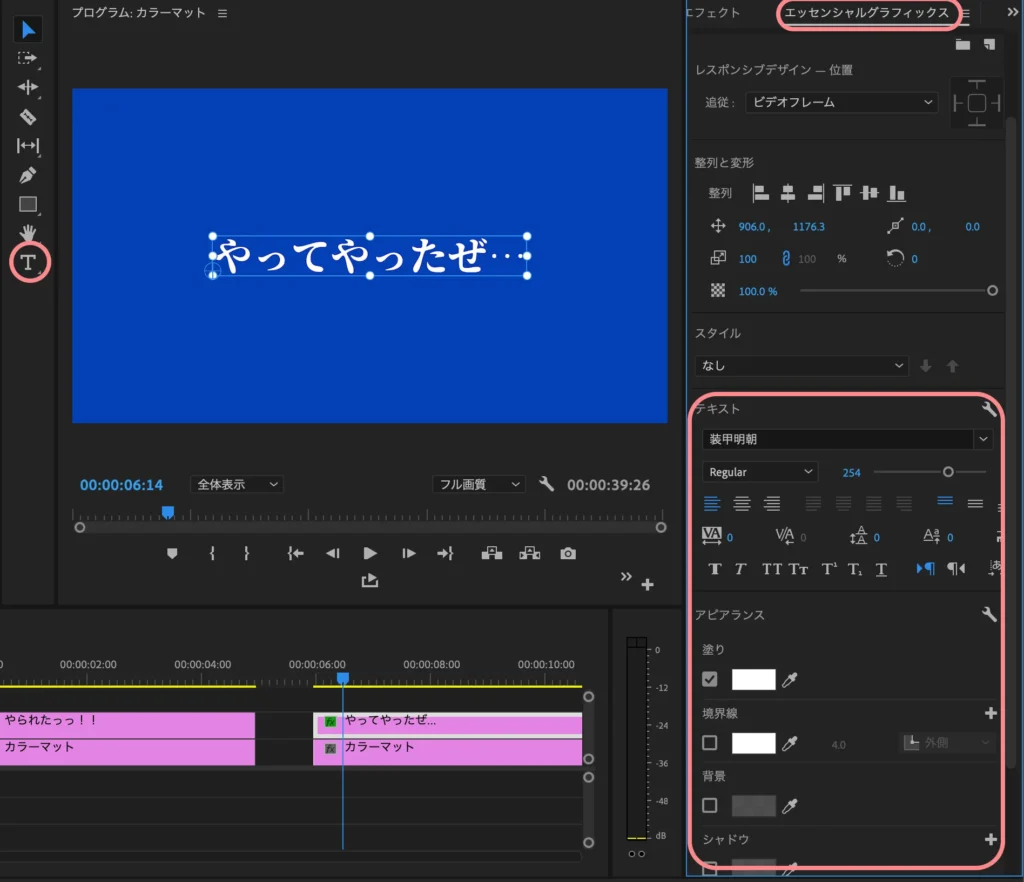This screenshot has width=1024, height=882.
Task: Open the Regular font style dropdown
Action: (759, 472)
